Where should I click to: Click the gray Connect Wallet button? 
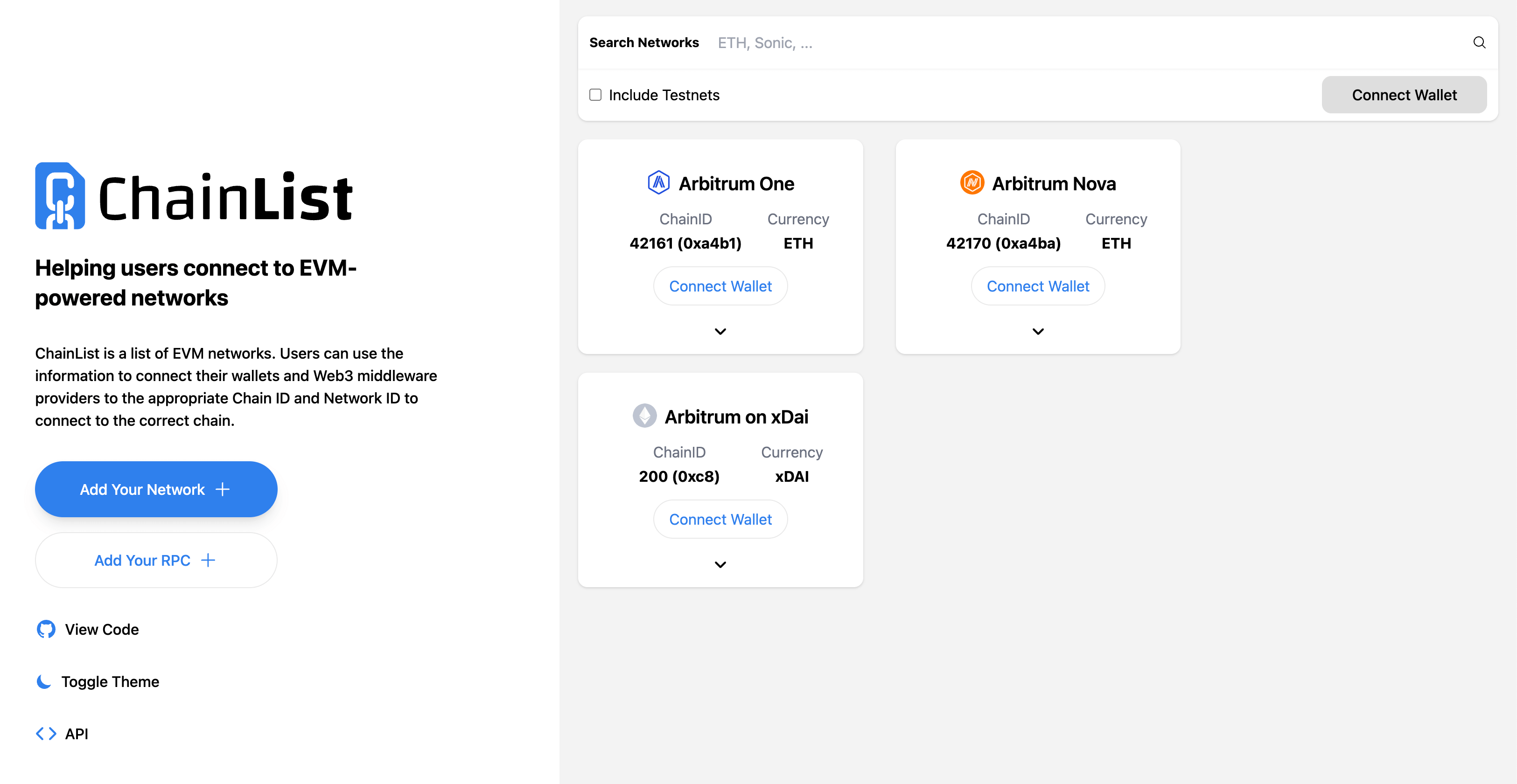coord(1404,95)
